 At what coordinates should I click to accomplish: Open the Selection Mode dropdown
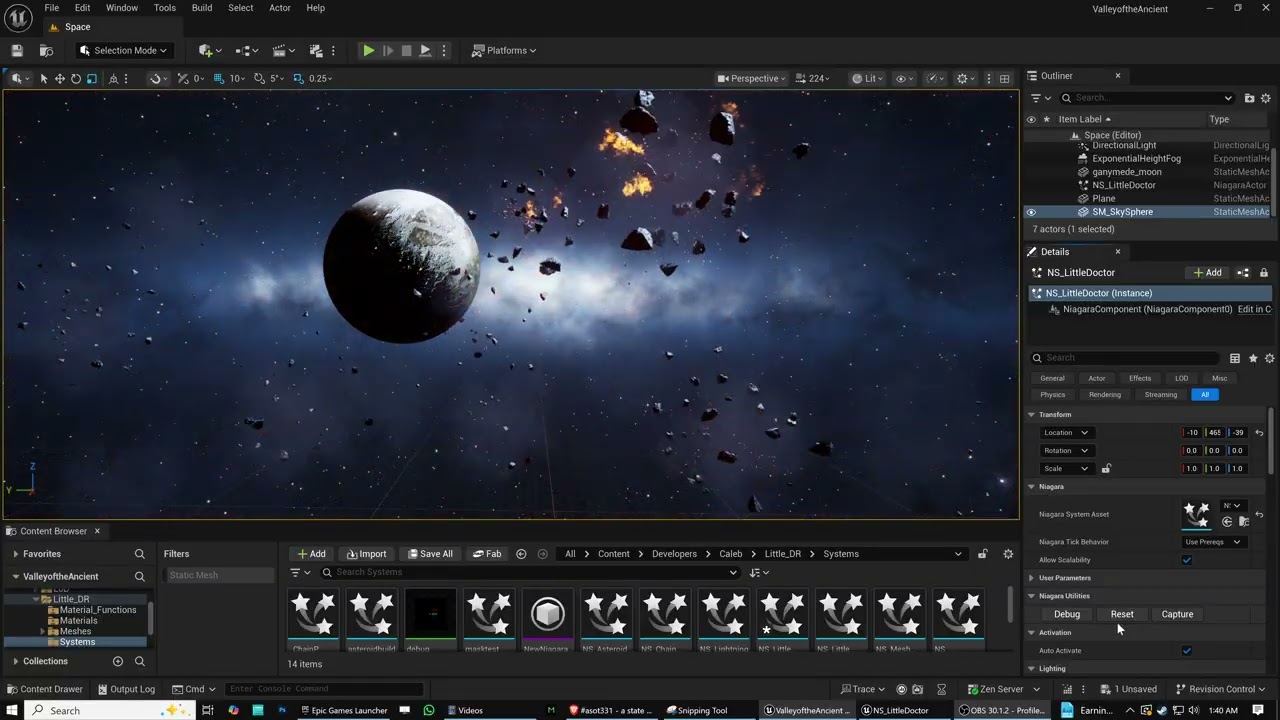(x=124, y=50)
